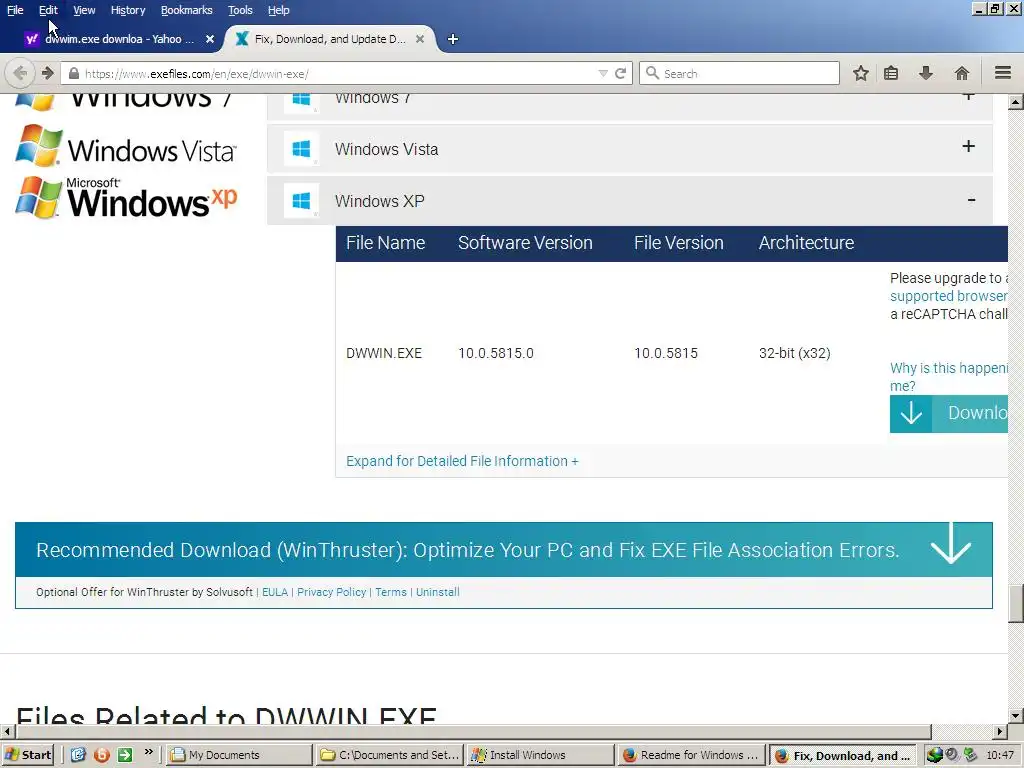Click the Recommended Download WinThruster banner
This screenshot has height=768, width=1024.
[x=504, y=549]
